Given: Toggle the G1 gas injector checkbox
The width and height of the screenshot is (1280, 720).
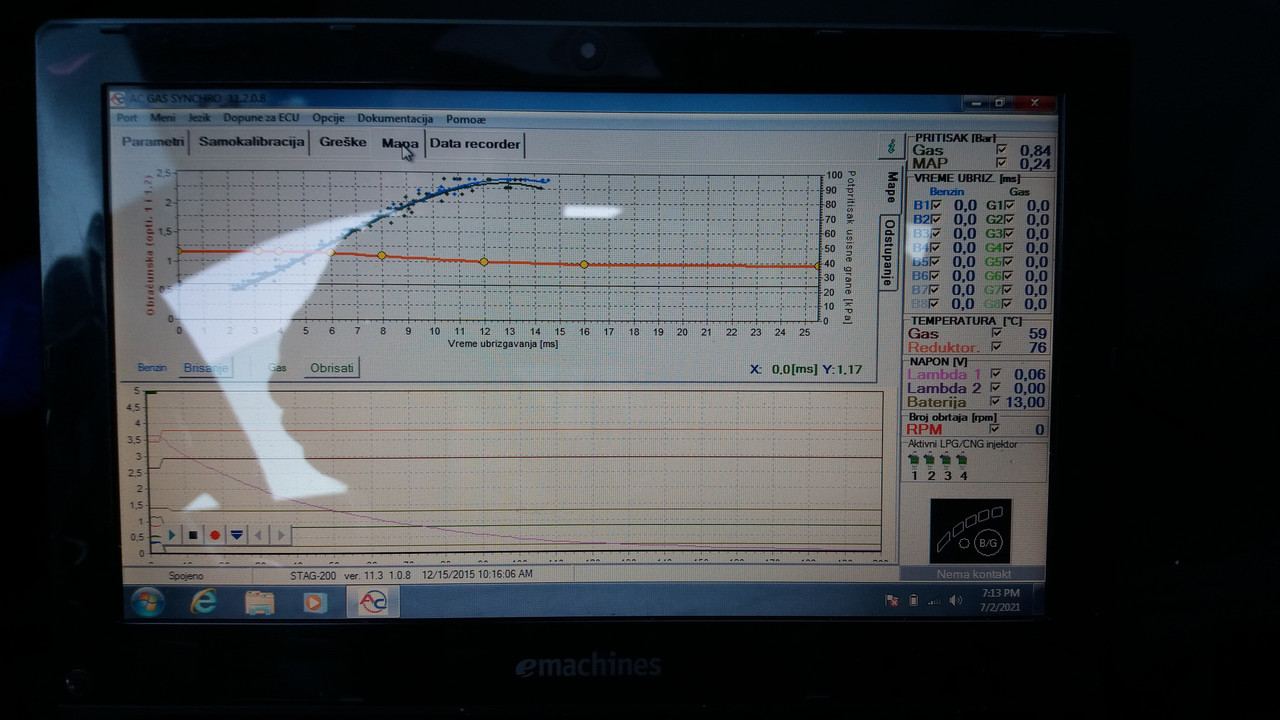Looking at the screenshot, I should [1009, 205].
